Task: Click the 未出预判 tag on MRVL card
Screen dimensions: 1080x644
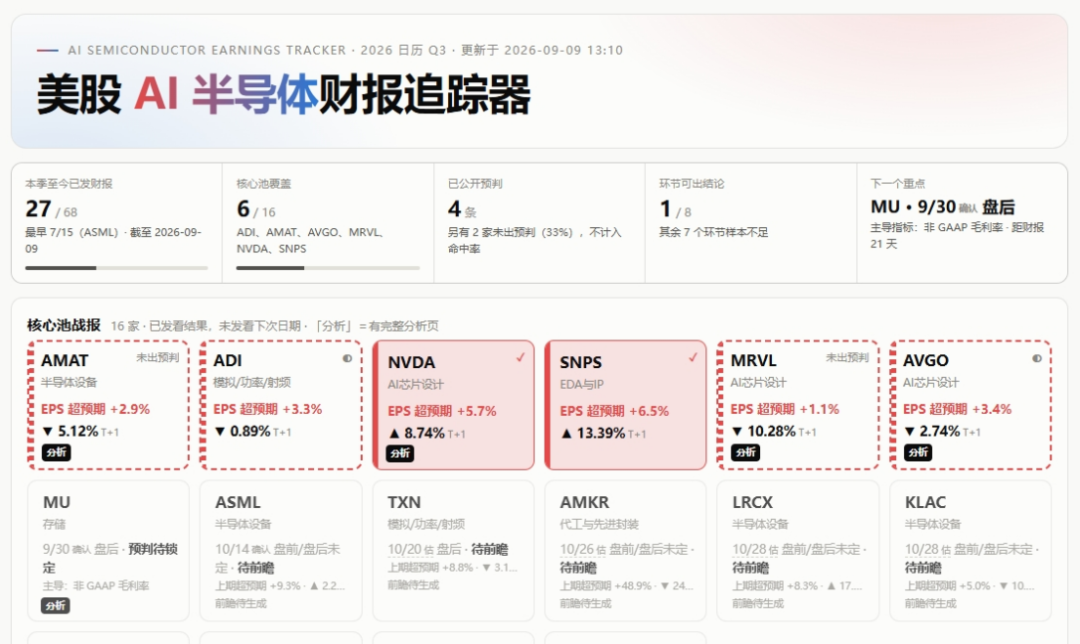Action: (x=847, y=357)
